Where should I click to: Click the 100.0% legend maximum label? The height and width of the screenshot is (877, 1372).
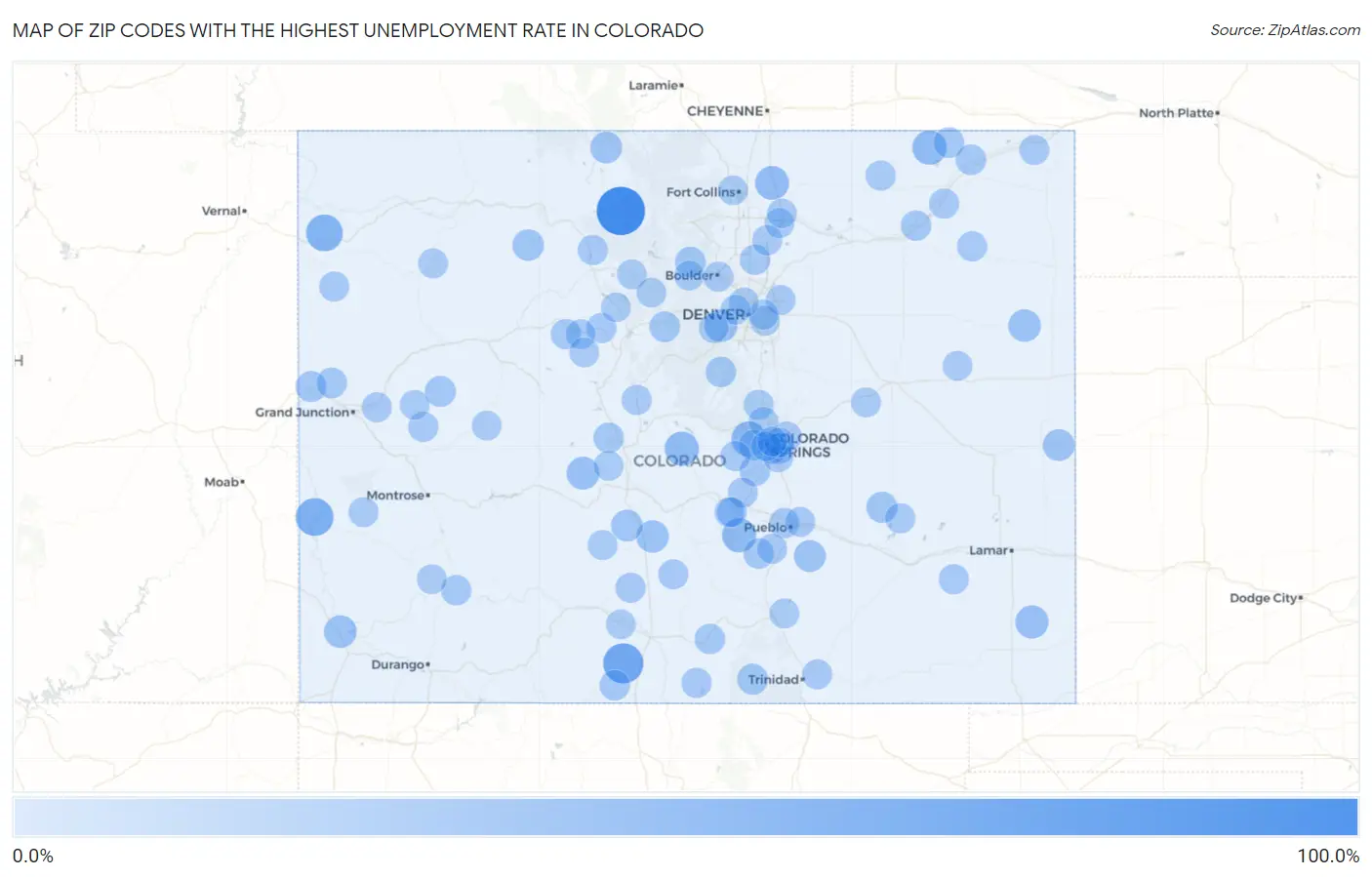click(x=1327, y=856)
